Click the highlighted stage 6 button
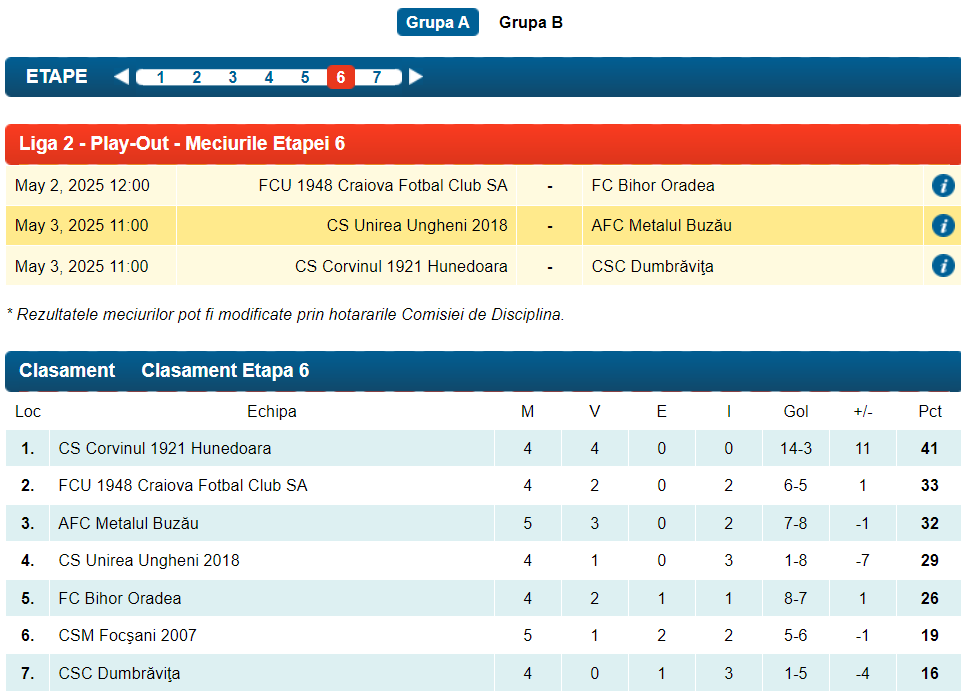This screenshot has height=693, width=961. click(340, 78)
